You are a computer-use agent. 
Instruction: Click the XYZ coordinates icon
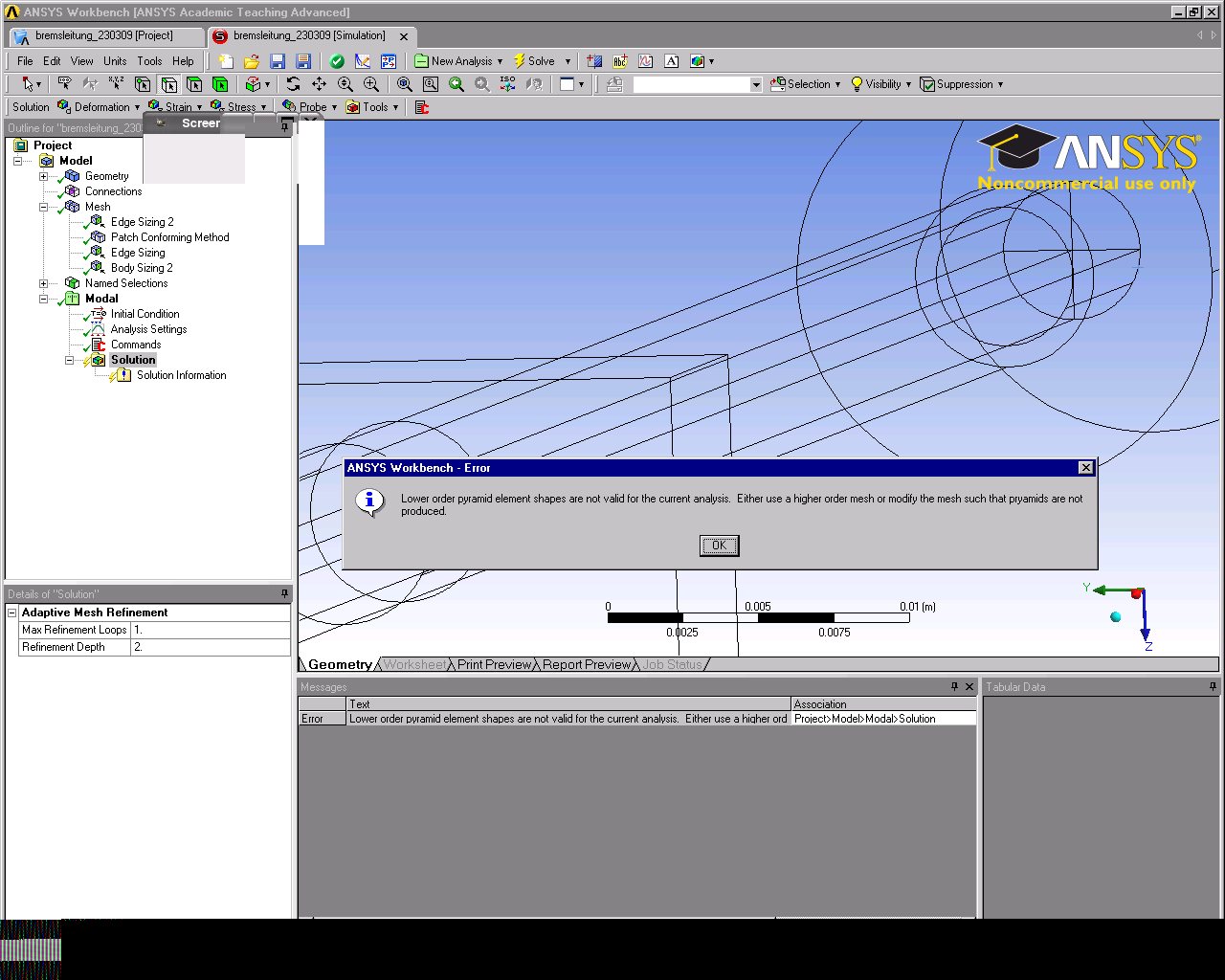(x=117, y=84)
